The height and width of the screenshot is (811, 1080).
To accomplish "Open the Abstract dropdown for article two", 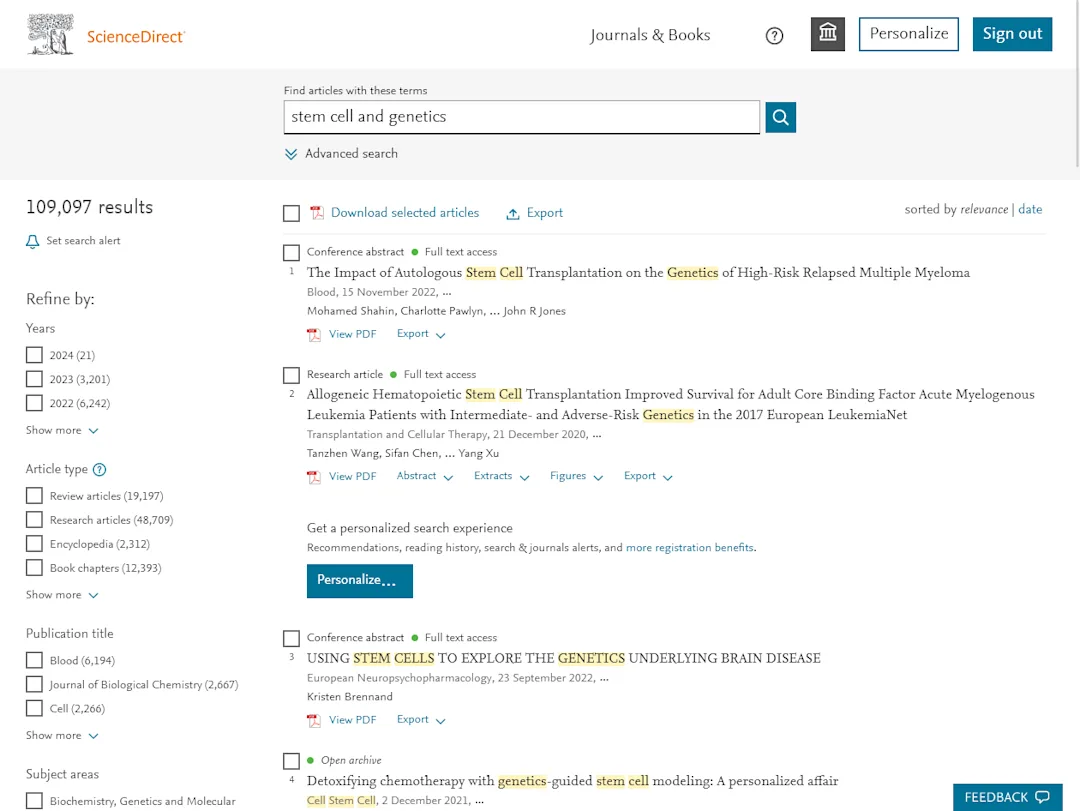I will pos(424,477).
